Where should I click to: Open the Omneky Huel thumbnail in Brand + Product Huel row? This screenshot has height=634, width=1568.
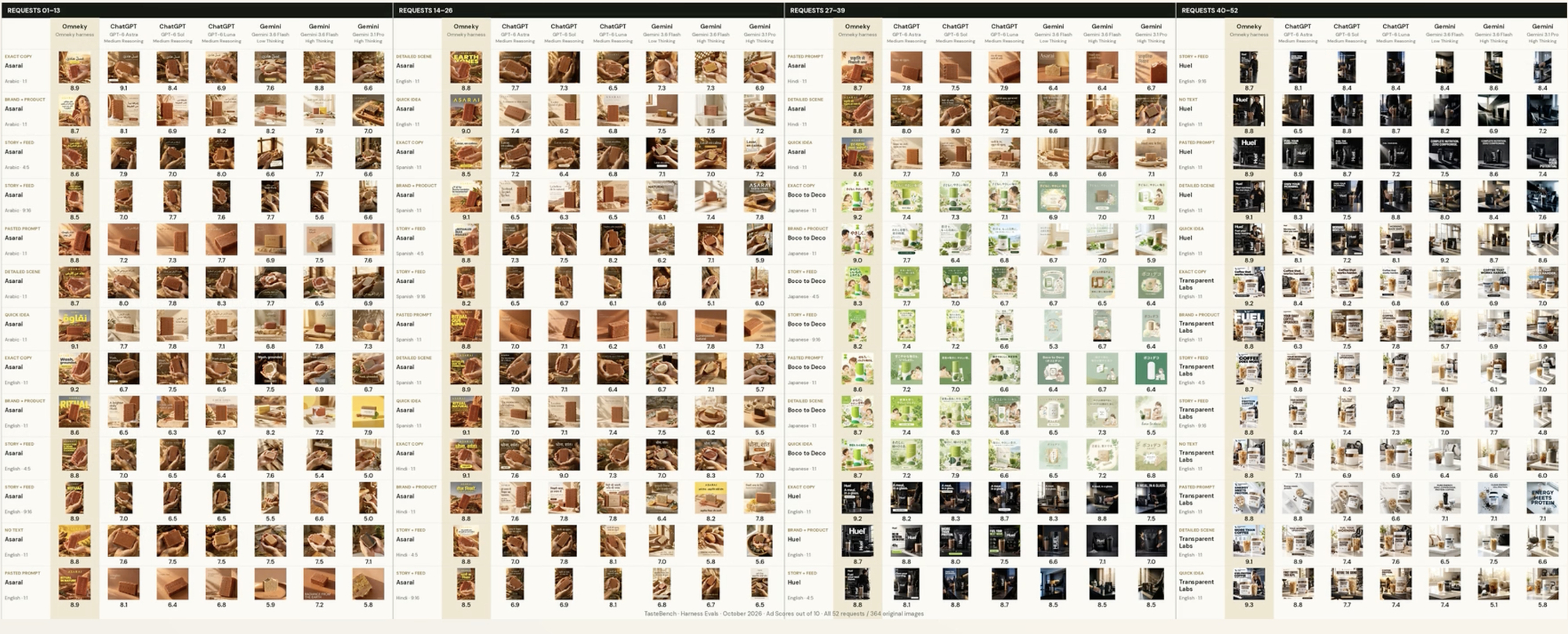click(857, 542)
